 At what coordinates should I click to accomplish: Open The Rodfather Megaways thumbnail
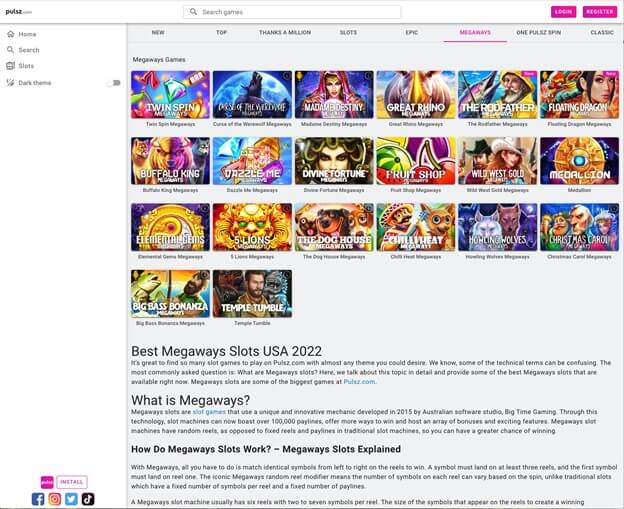click(x=497, y=95)
